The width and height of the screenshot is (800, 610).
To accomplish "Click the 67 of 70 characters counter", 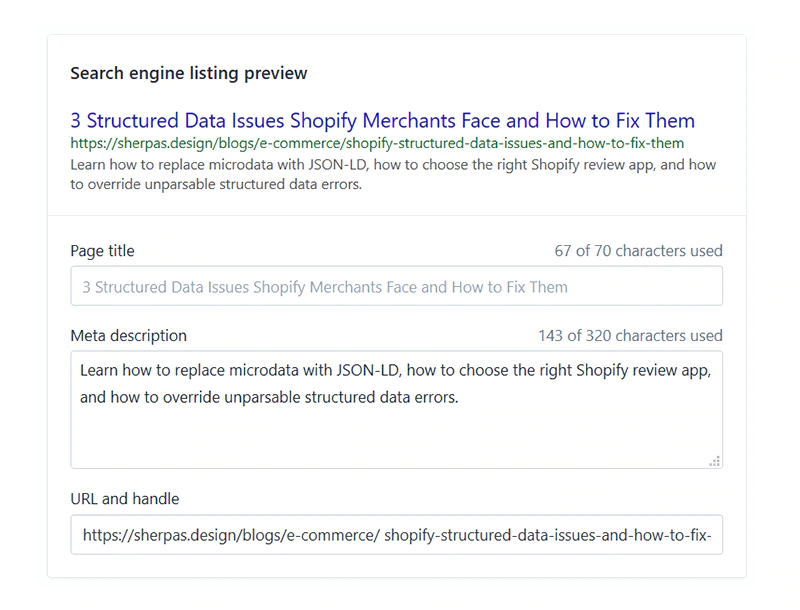I will [x=638, y=251].
